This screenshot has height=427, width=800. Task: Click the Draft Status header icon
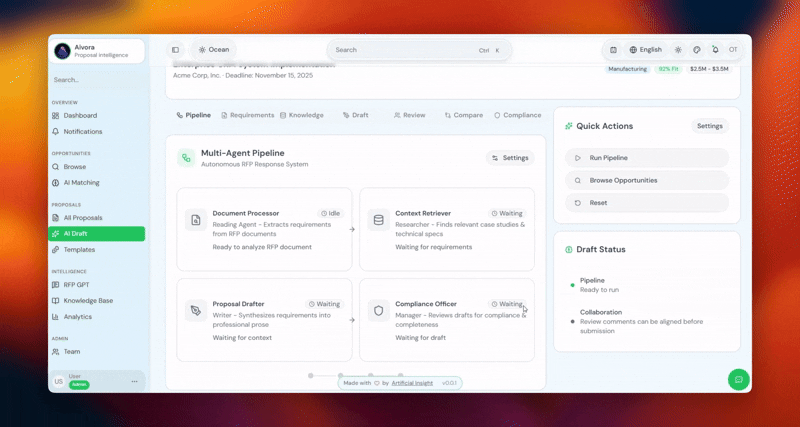tap(568, 249)
